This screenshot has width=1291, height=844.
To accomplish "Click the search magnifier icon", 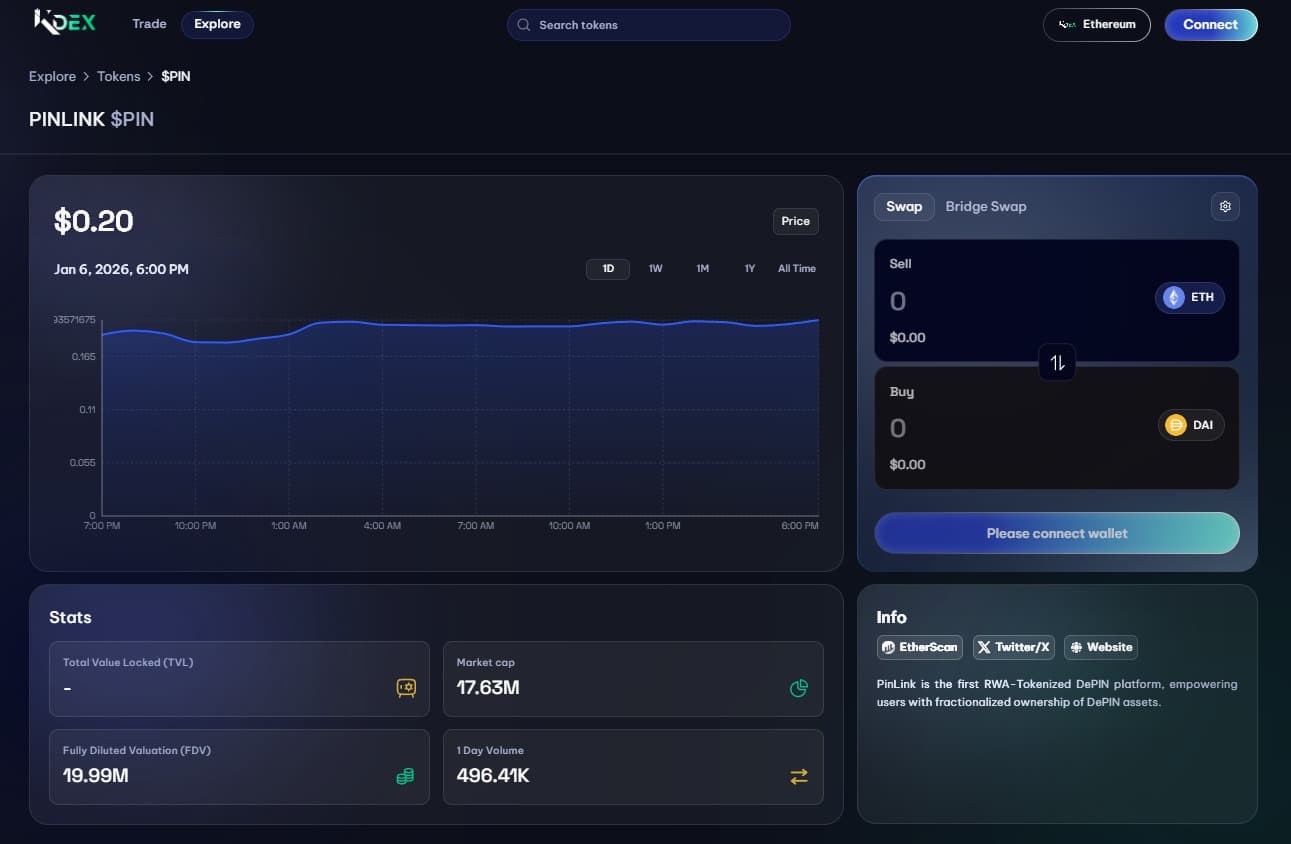I will pyautogui.click(x=523, y=25).
